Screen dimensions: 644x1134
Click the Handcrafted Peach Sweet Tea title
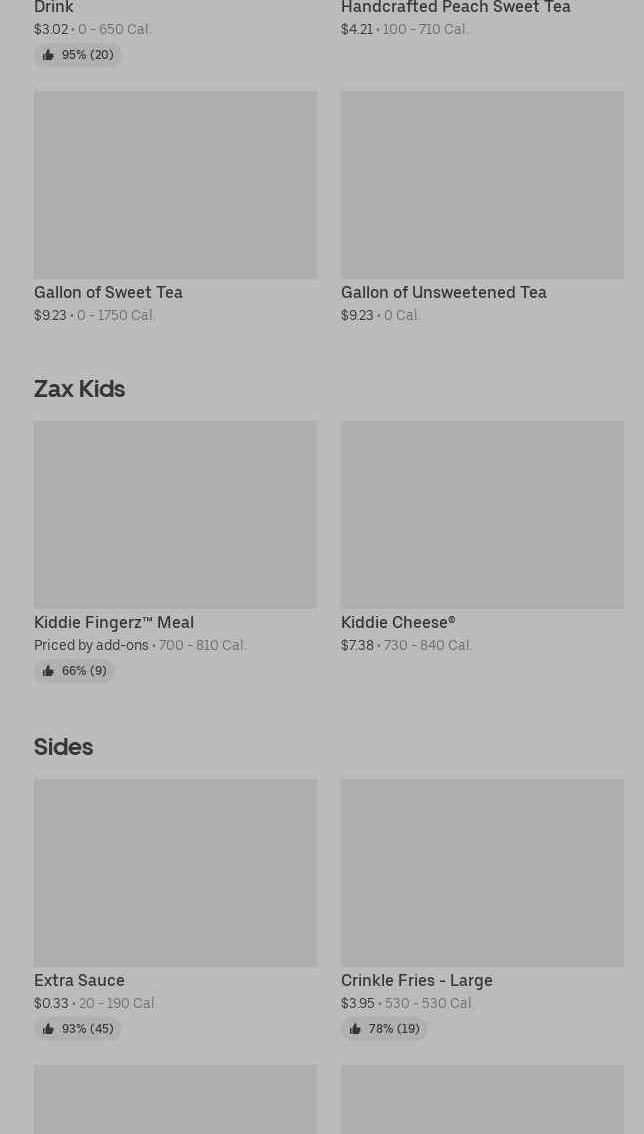(x=455, y=8)
